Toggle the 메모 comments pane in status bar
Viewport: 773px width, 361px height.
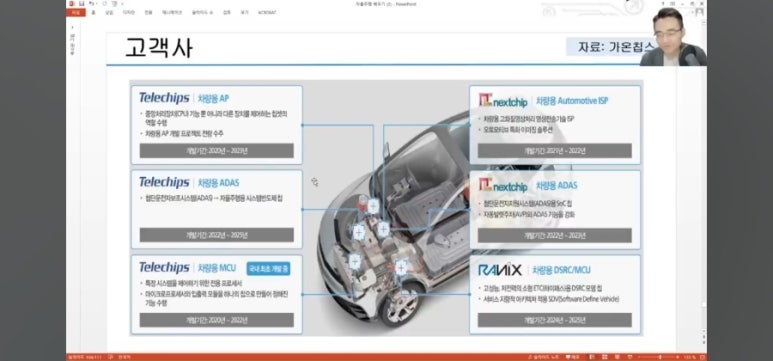tap(572, 357)
